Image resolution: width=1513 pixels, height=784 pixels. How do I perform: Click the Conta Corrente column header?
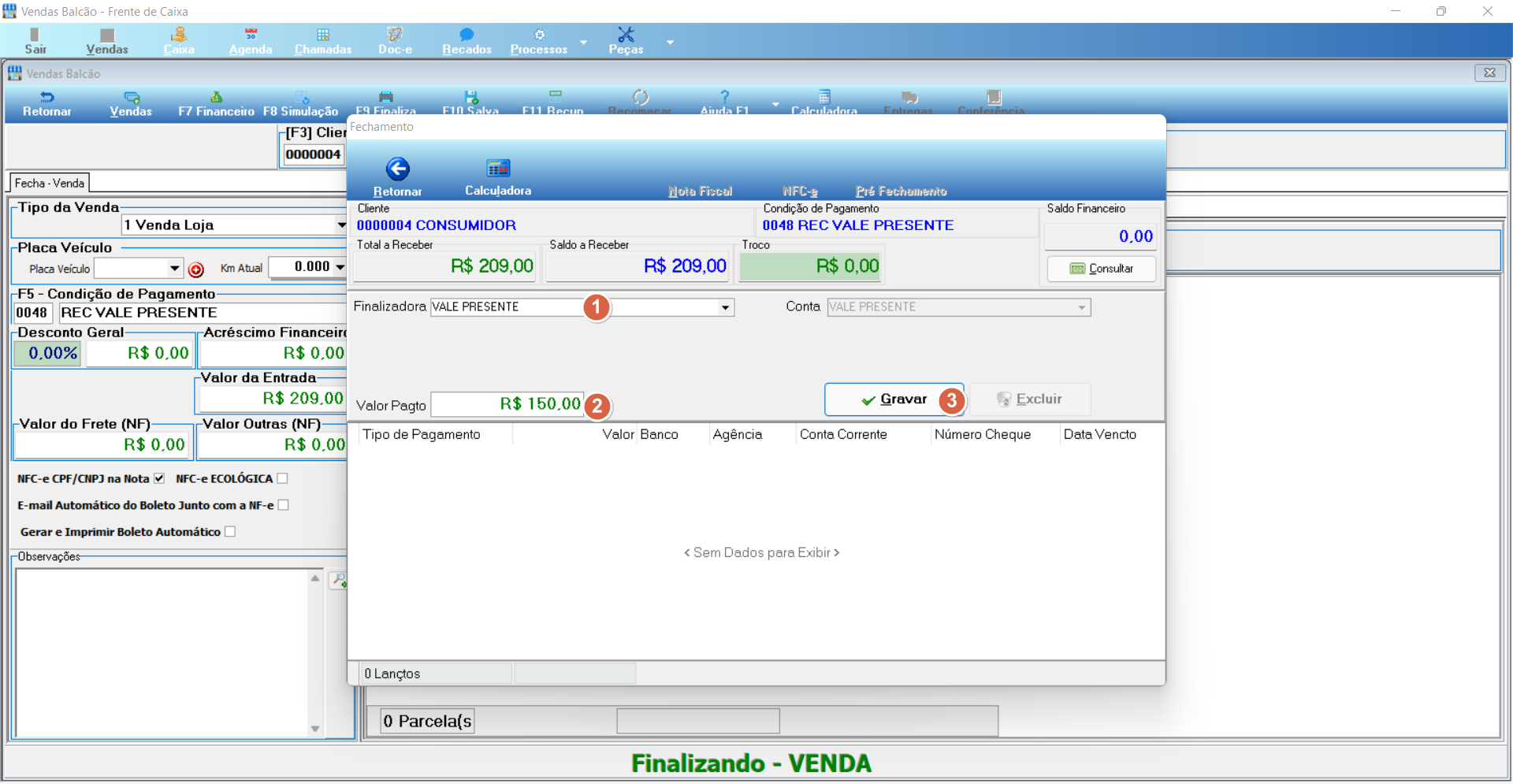[x=843, y=434]
